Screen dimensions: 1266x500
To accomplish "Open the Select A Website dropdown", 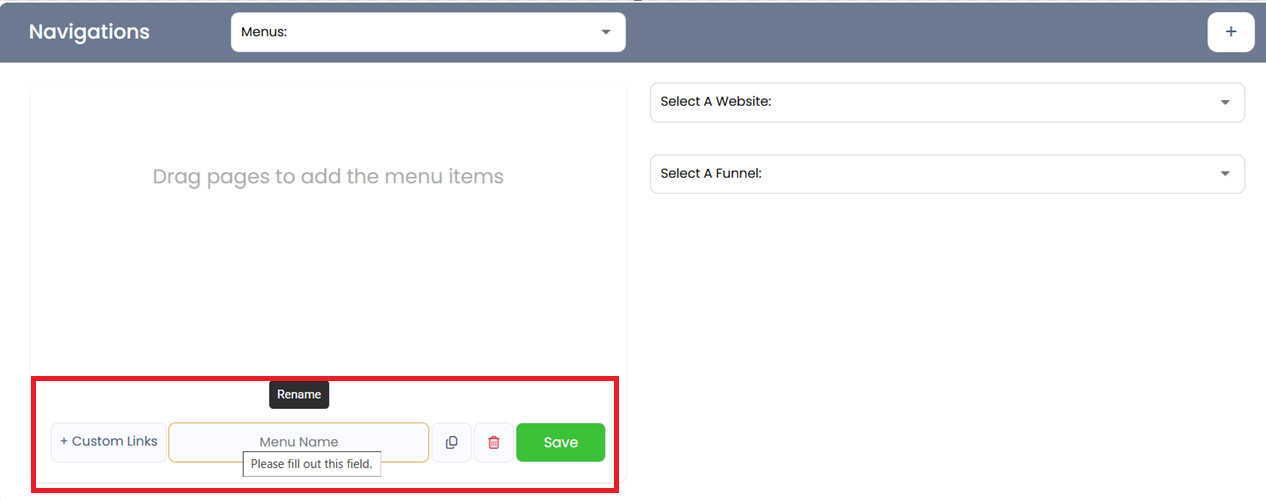I will pos(946,102).
